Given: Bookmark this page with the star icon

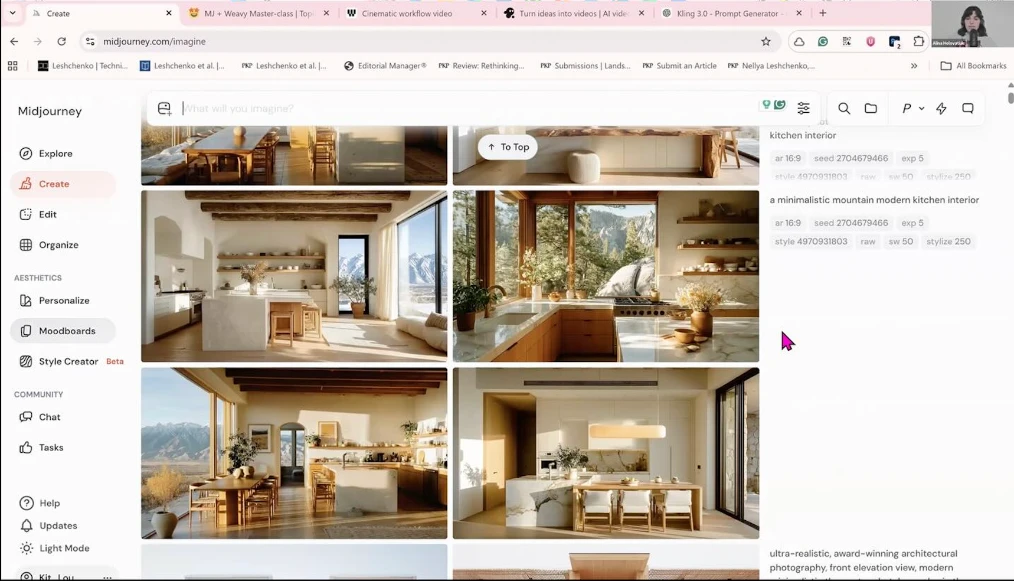Looking at the screenshot, I should pos(766,41).
